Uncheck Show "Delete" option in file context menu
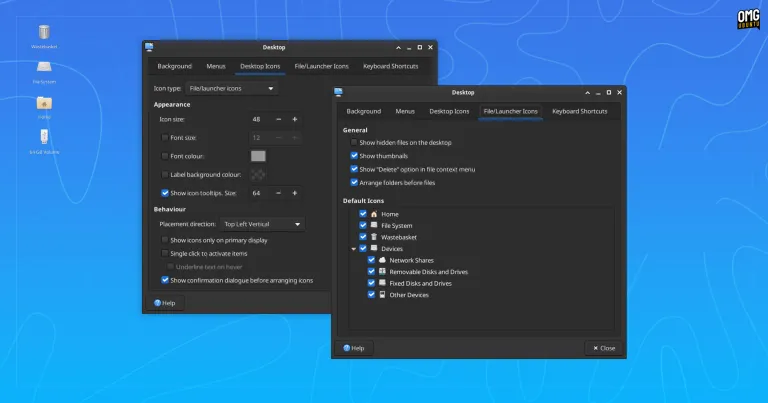 click(x=354, y=169)
